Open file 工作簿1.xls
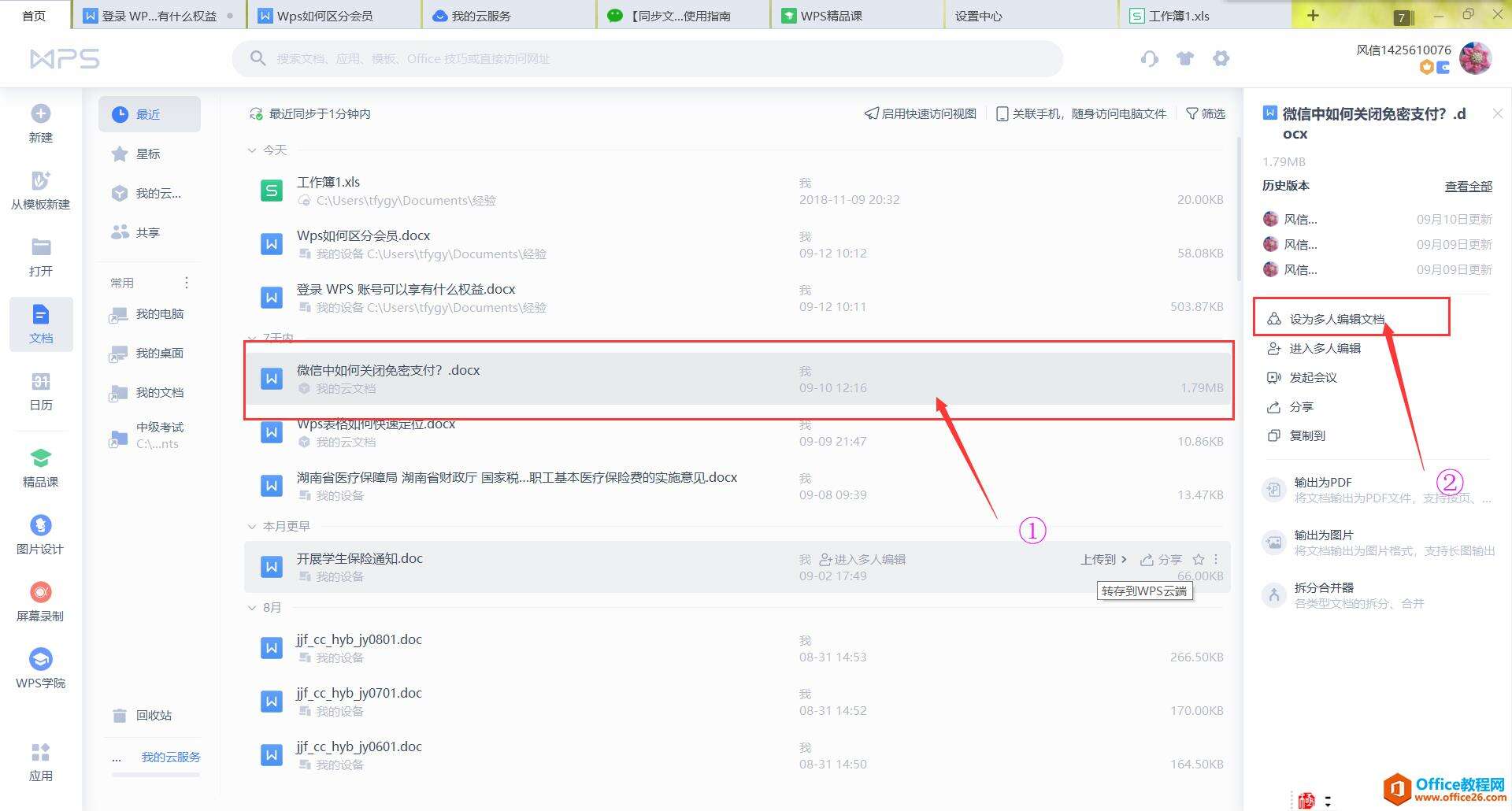Screen dimensions: 1512x811 point(737,191)
